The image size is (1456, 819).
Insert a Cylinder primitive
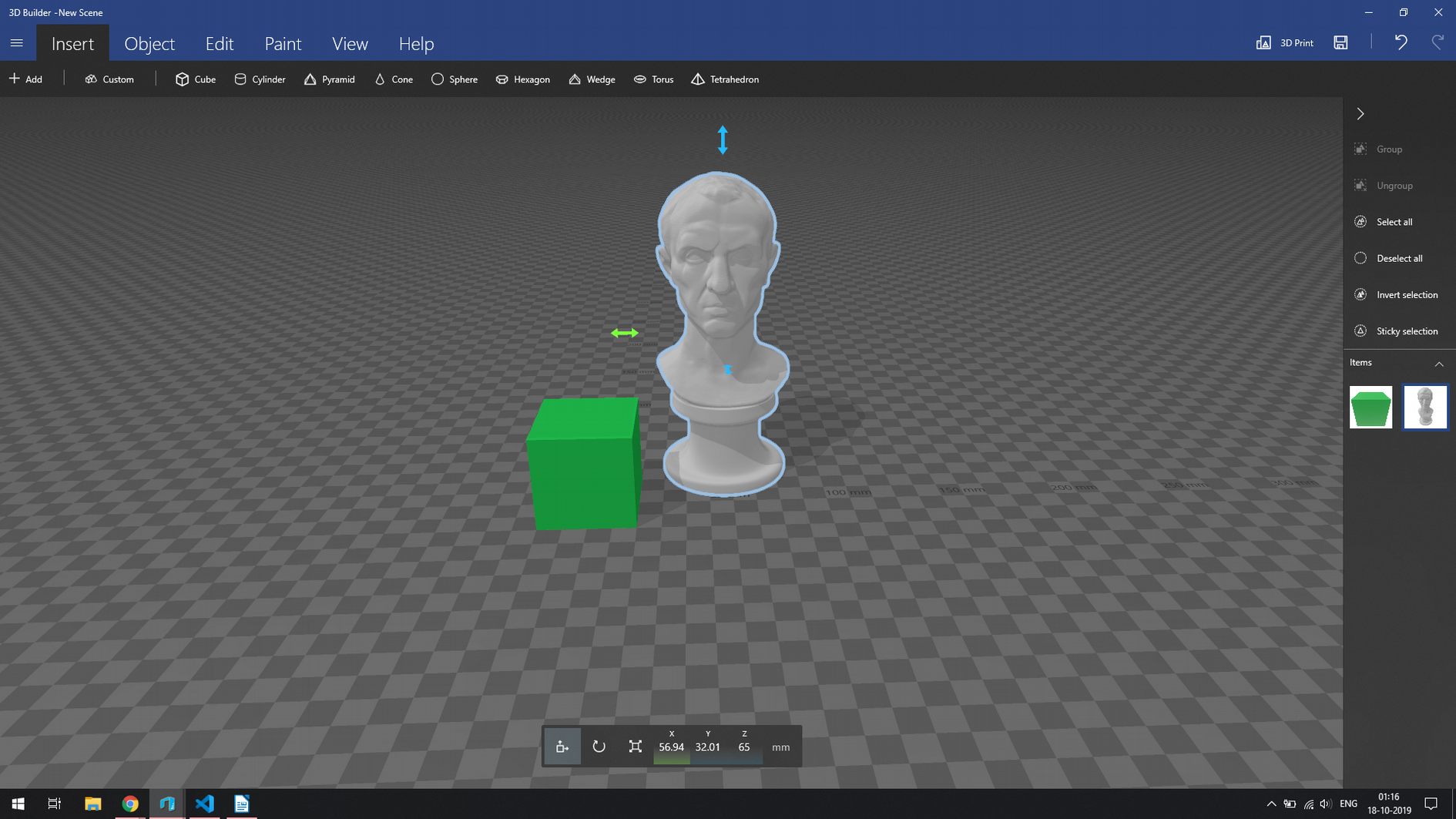click(x=260, y=79)
